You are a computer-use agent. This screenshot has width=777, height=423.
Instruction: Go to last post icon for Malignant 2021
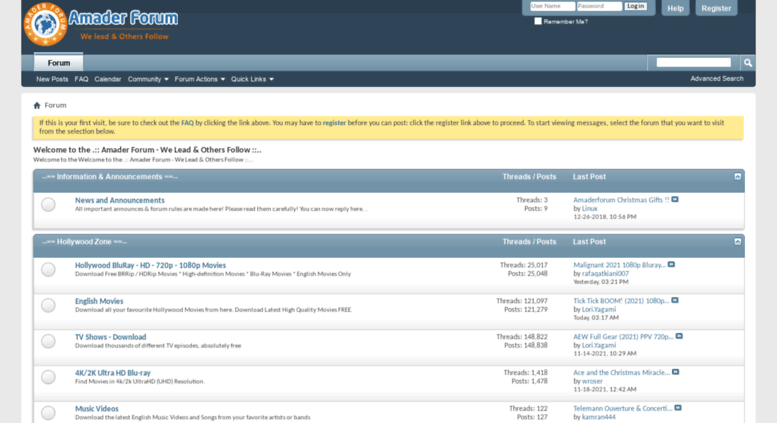[671, 265]
